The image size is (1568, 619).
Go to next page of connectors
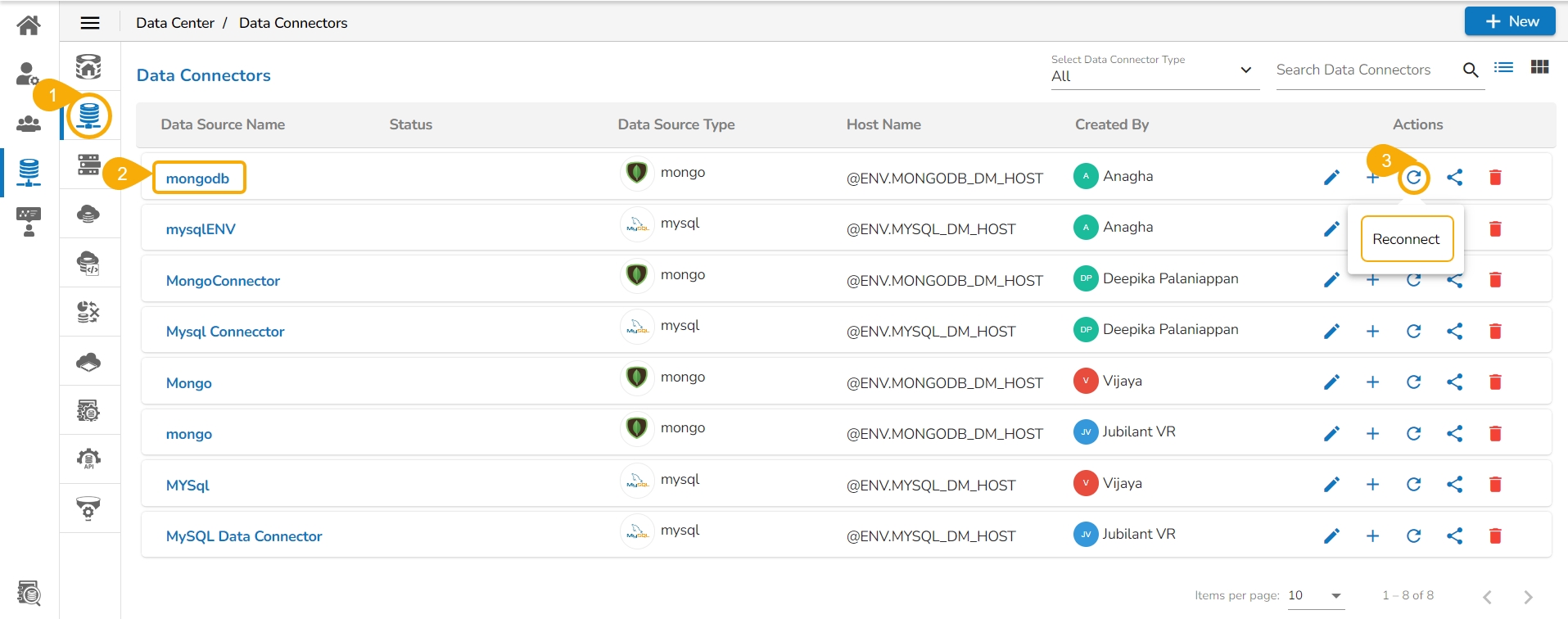[x=1527, y=597]
